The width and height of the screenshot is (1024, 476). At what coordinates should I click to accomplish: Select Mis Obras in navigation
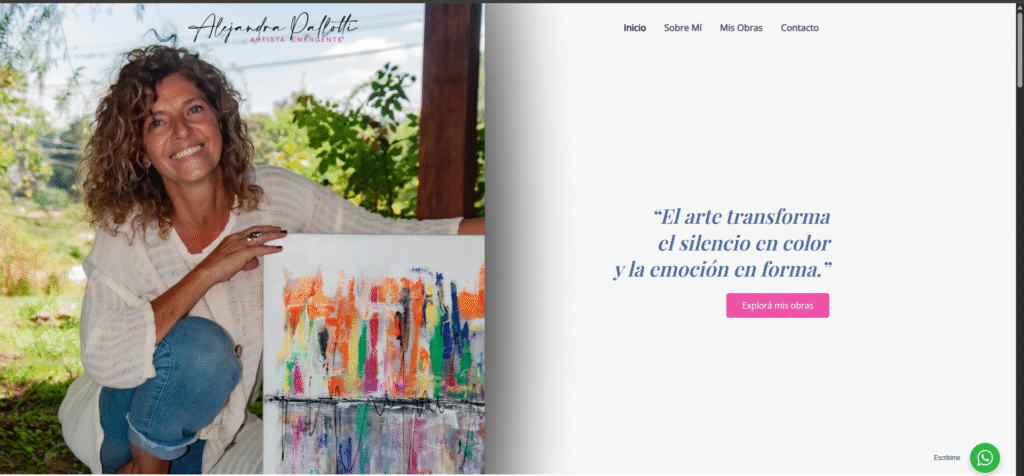[x=741, y=27]
